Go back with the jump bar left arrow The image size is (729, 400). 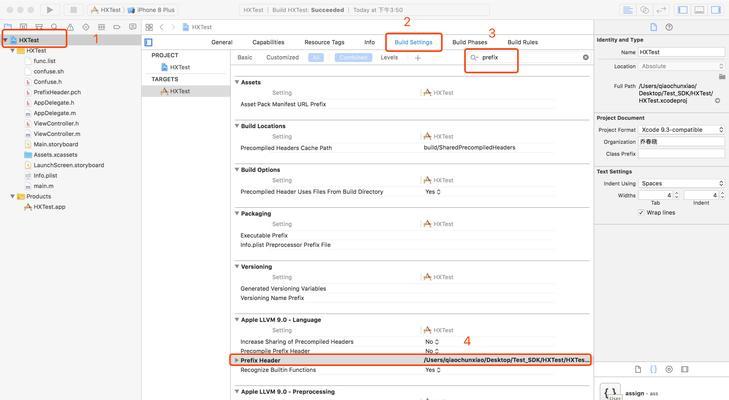click(162, 27)
